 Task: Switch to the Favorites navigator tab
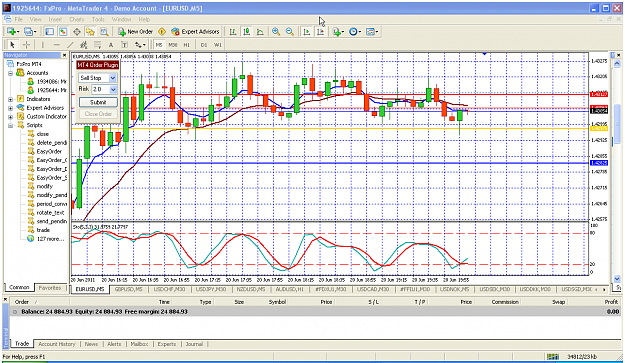(x=50, y=287)
